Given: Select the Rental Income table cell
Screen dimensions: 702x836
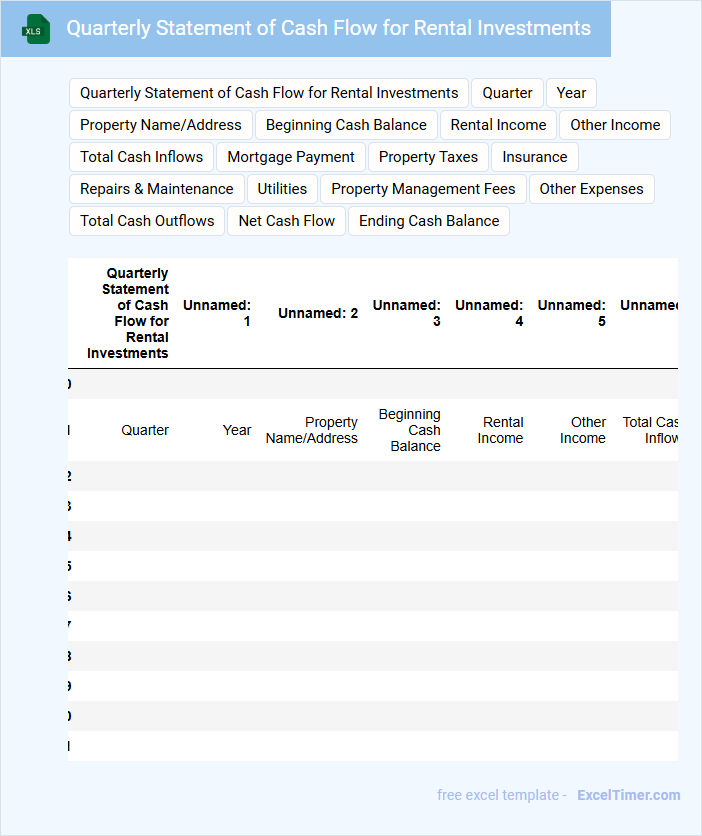Looking at the screenshot, I should tap(501, 430).
